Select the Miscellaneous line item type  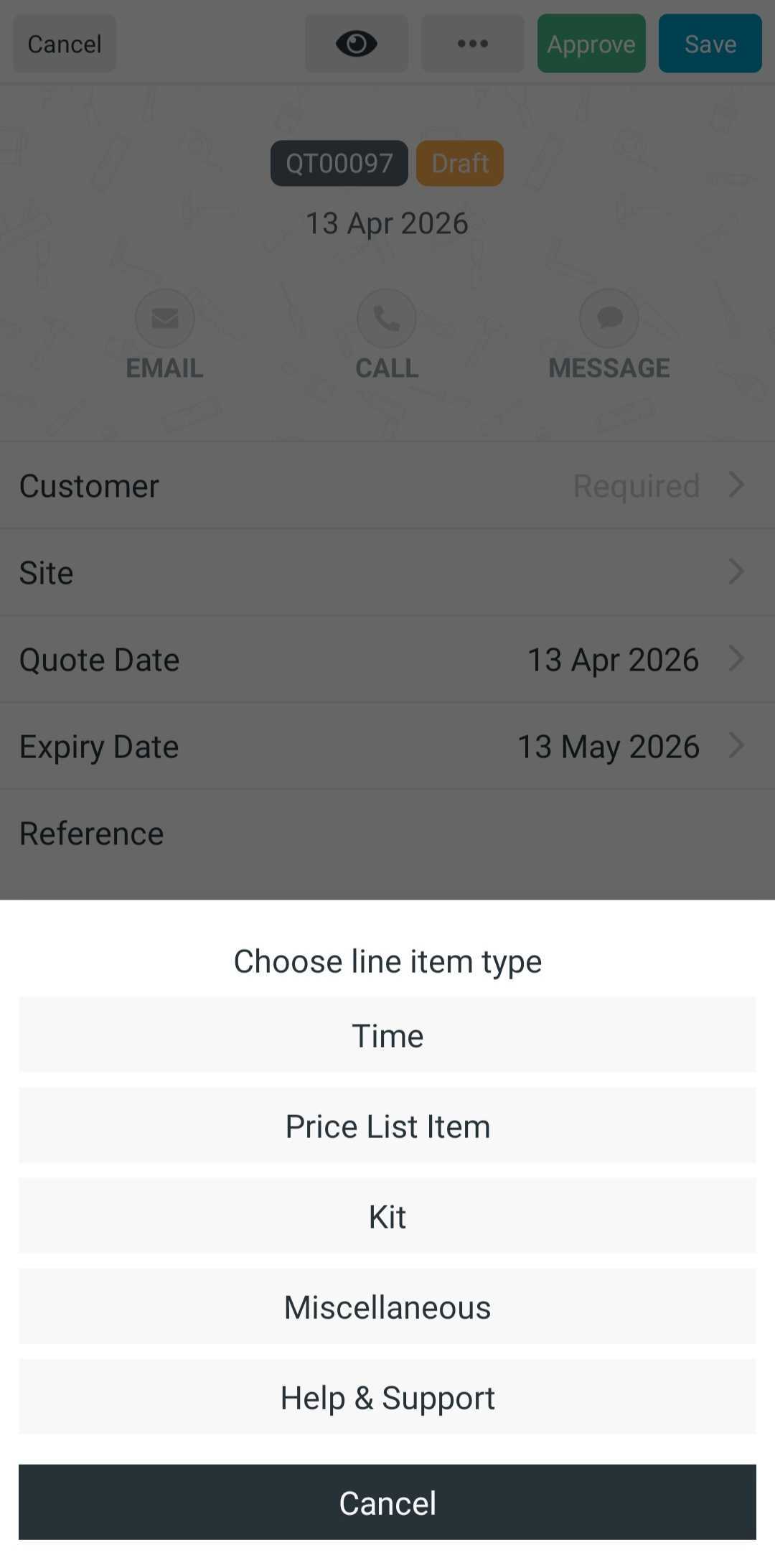[x=387, y=1307]
